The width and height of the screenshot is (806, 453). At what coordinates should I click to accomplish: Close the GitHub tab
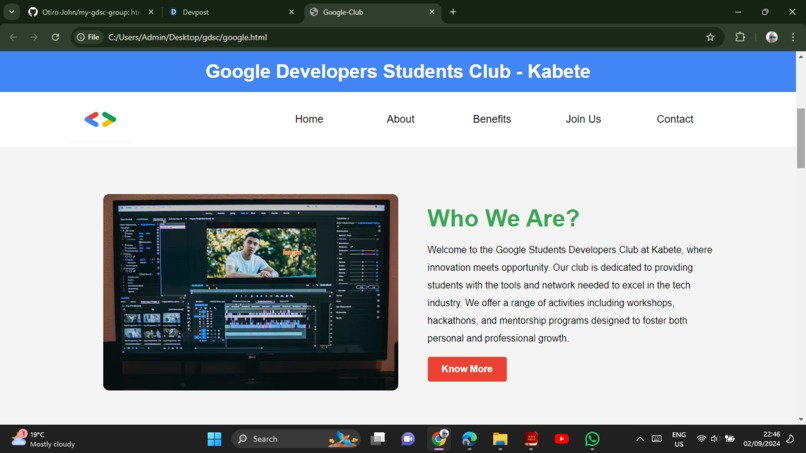[x=151, y=12]
